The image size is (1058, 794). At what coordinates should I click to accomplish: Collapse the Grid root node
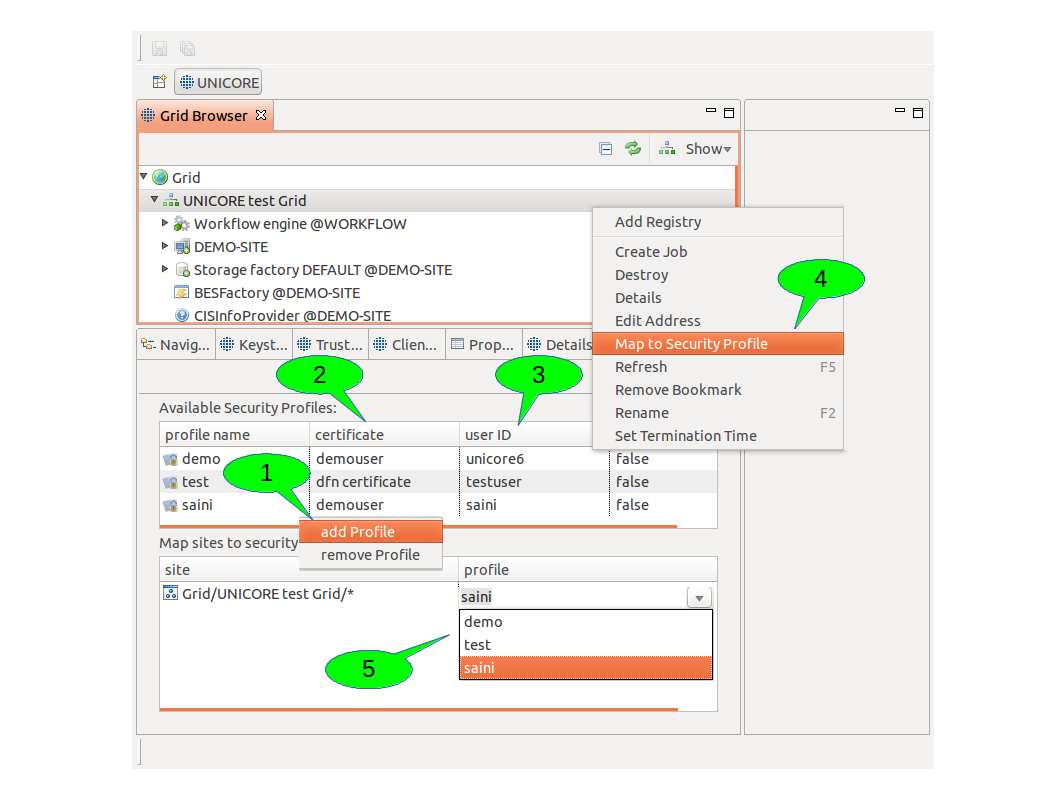point(144,177)
